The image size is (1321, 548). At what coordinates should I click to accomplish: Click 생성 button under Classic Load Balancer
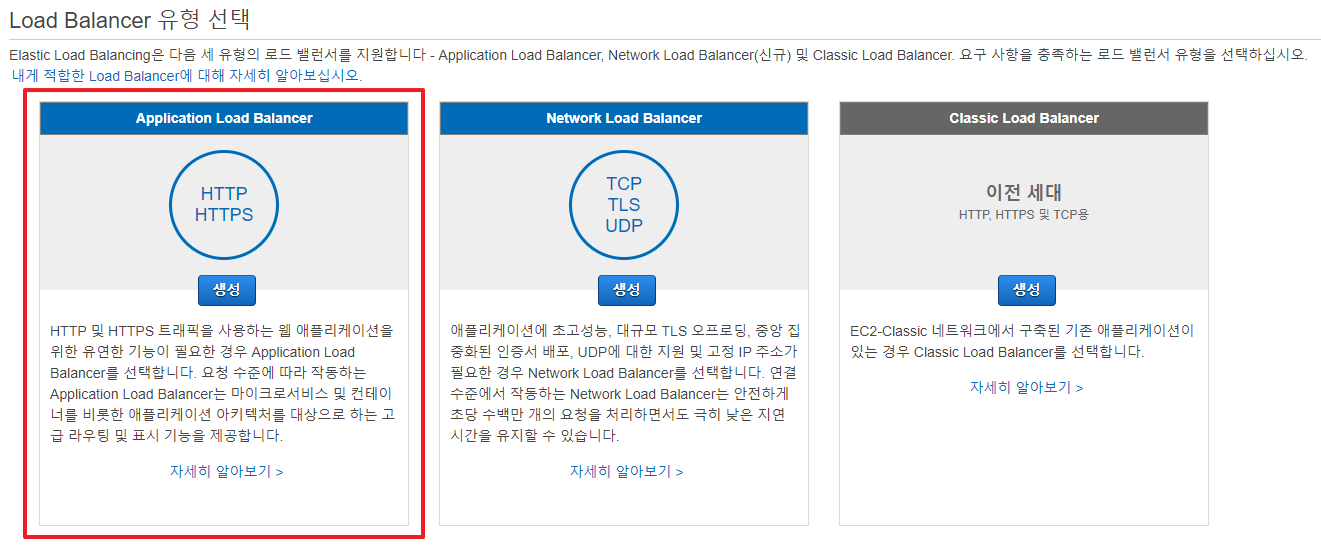(1026, 290)
